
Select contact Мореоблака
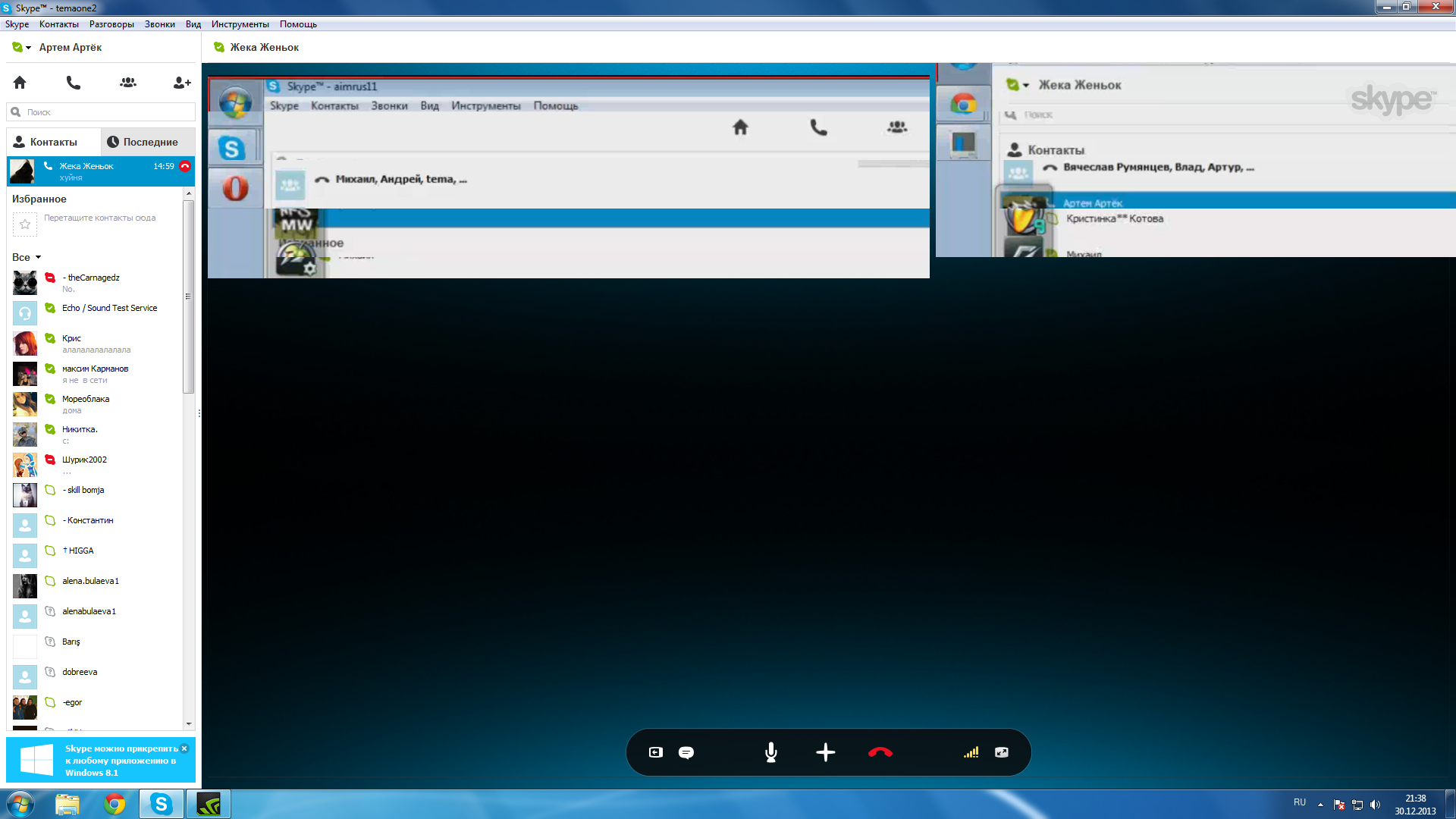[95, 404]
